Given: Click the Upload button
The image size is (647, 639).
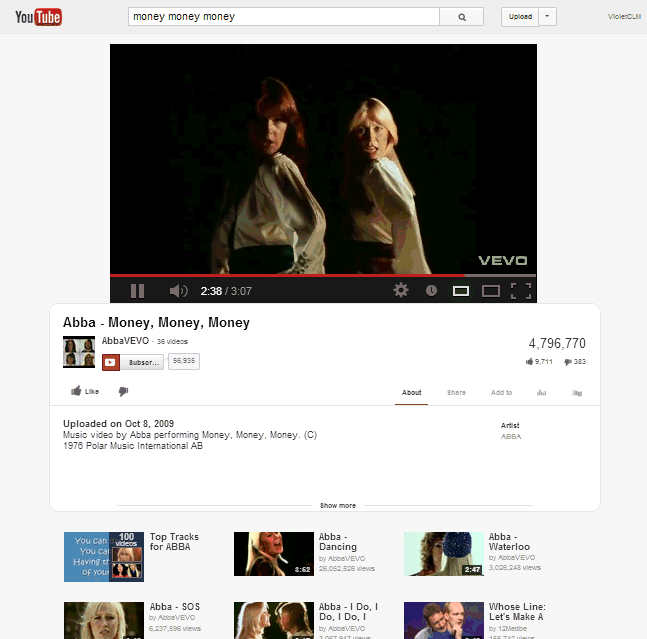Looking at the screenshot, I should [x=520, y=17].
